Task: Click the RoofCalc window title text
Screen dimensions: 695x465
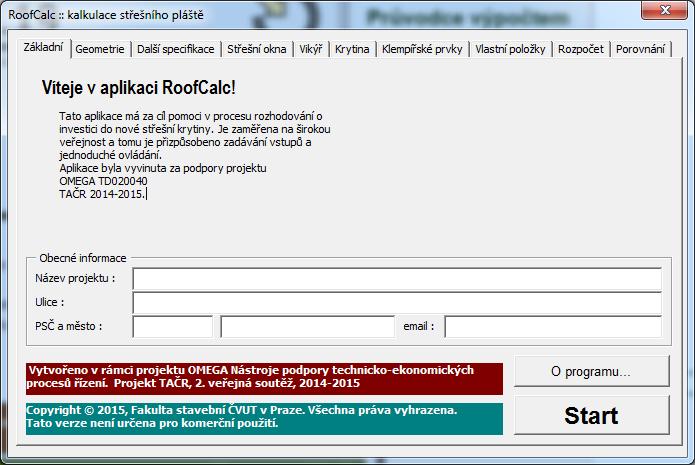Action: pyautogui.click(x=106, y=15)
